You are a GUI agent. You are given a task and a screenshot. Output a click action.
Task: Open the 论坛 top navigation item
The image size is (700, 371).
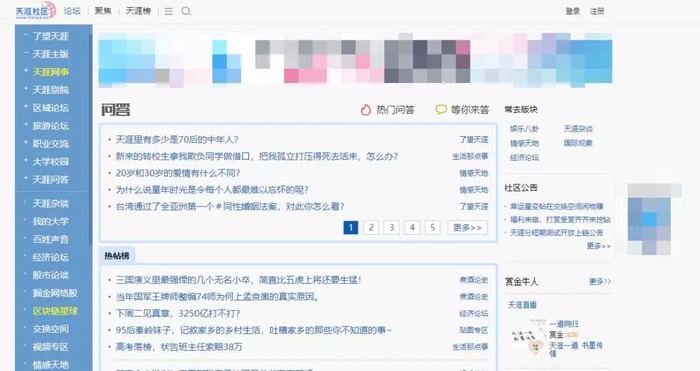[72, 11]
